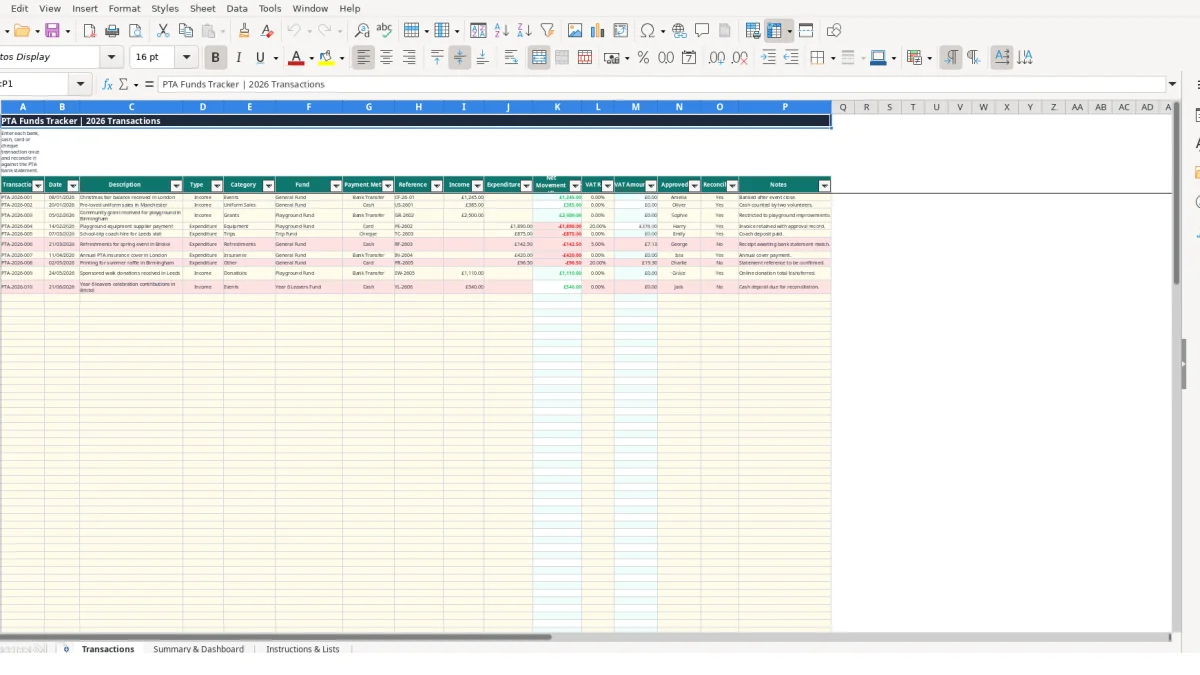Click the Draw Functions shapes icon
The height and width of the screenshot is (675, 1200).
coord(834,31)
